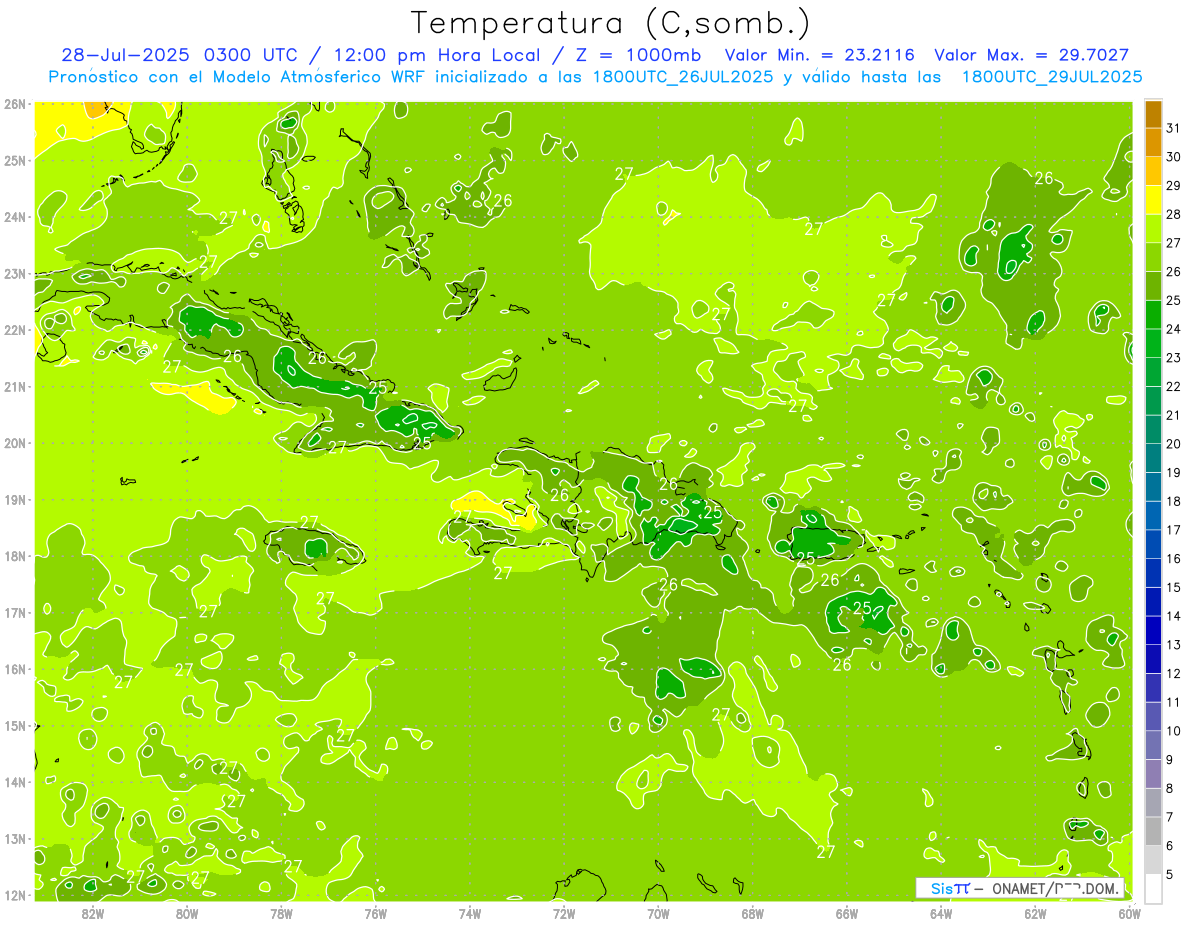Viewport: 1200px width, 927px height.
Task: Click the '16N' latitude axis label
Action: [14, 669]
